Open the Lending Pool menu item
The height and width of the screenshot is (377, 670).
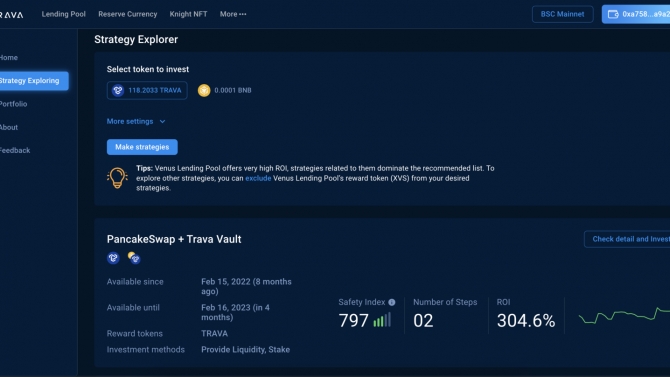[x=64, y=14]
